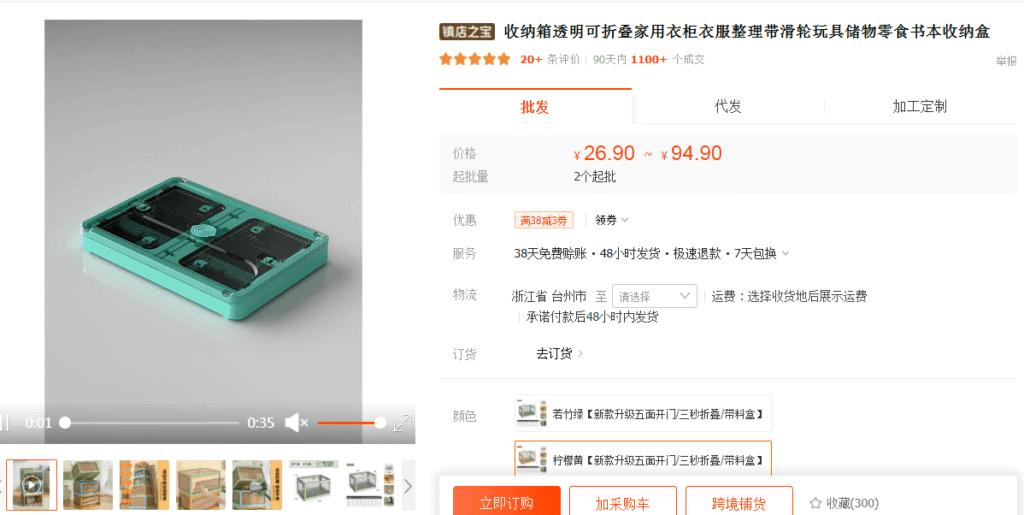Image resolution: width=1024 pixels, height=515 pixels.
Task: Select 柠檬黄 color option
Action: 643,459
